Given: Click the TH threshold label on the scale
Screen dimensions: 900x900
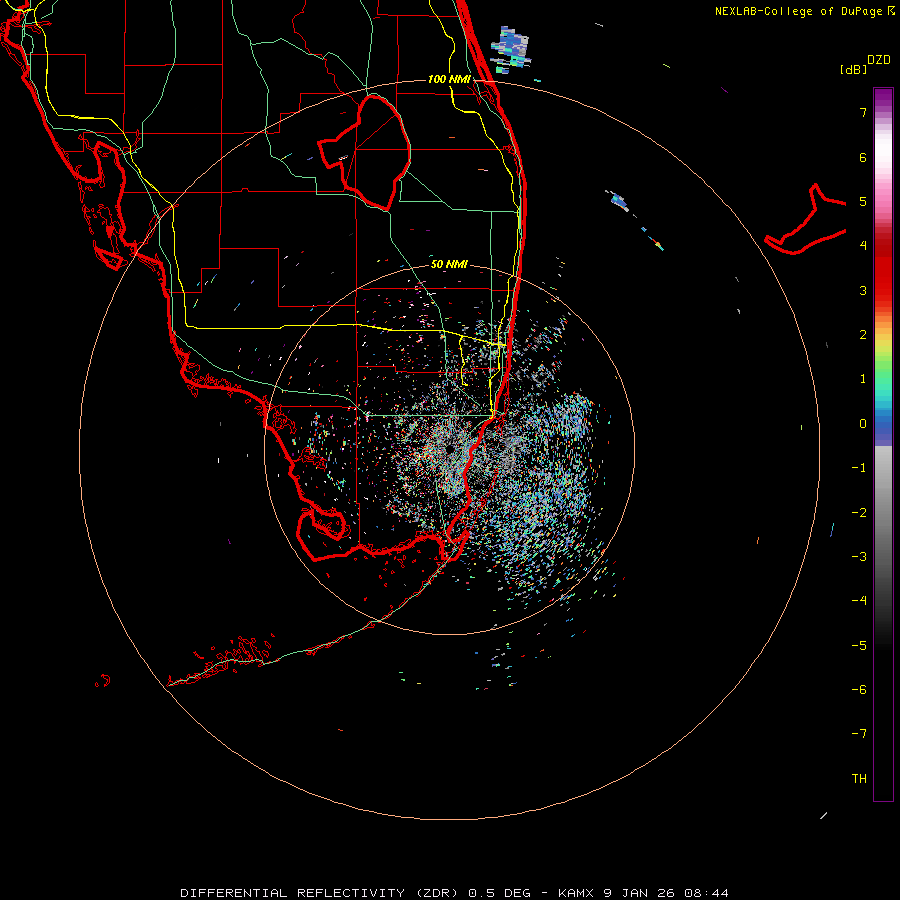Looking at the screenshot, I should tap(859, 778).
